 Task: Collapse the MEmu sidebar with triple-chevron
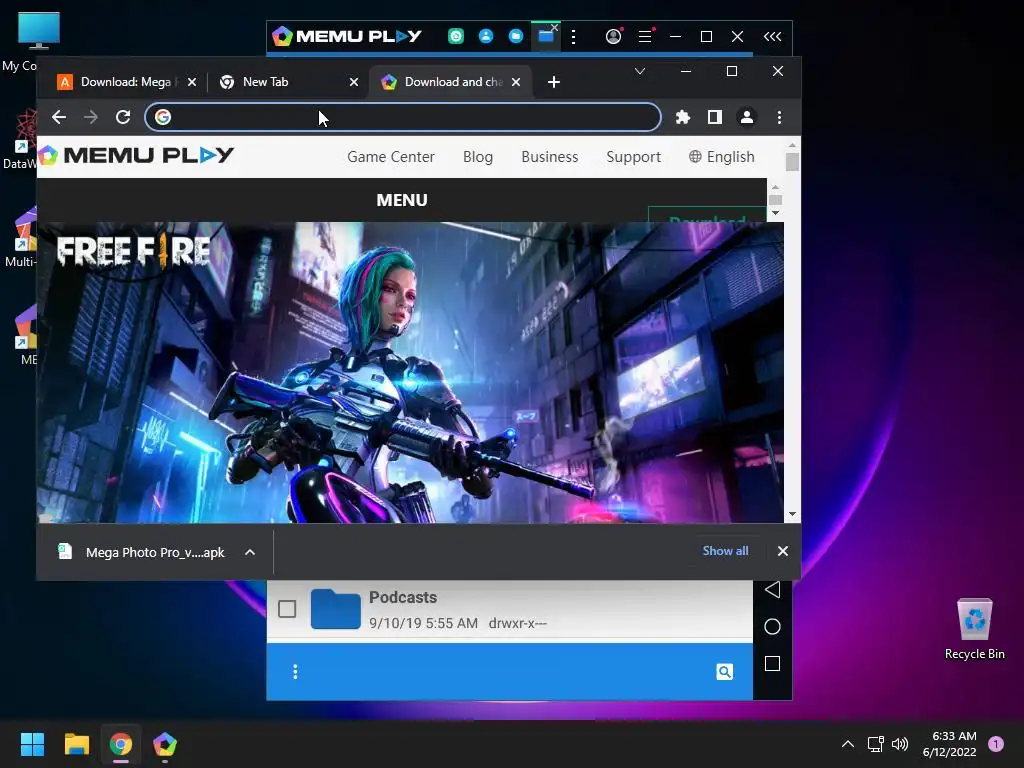click(773, 37)
